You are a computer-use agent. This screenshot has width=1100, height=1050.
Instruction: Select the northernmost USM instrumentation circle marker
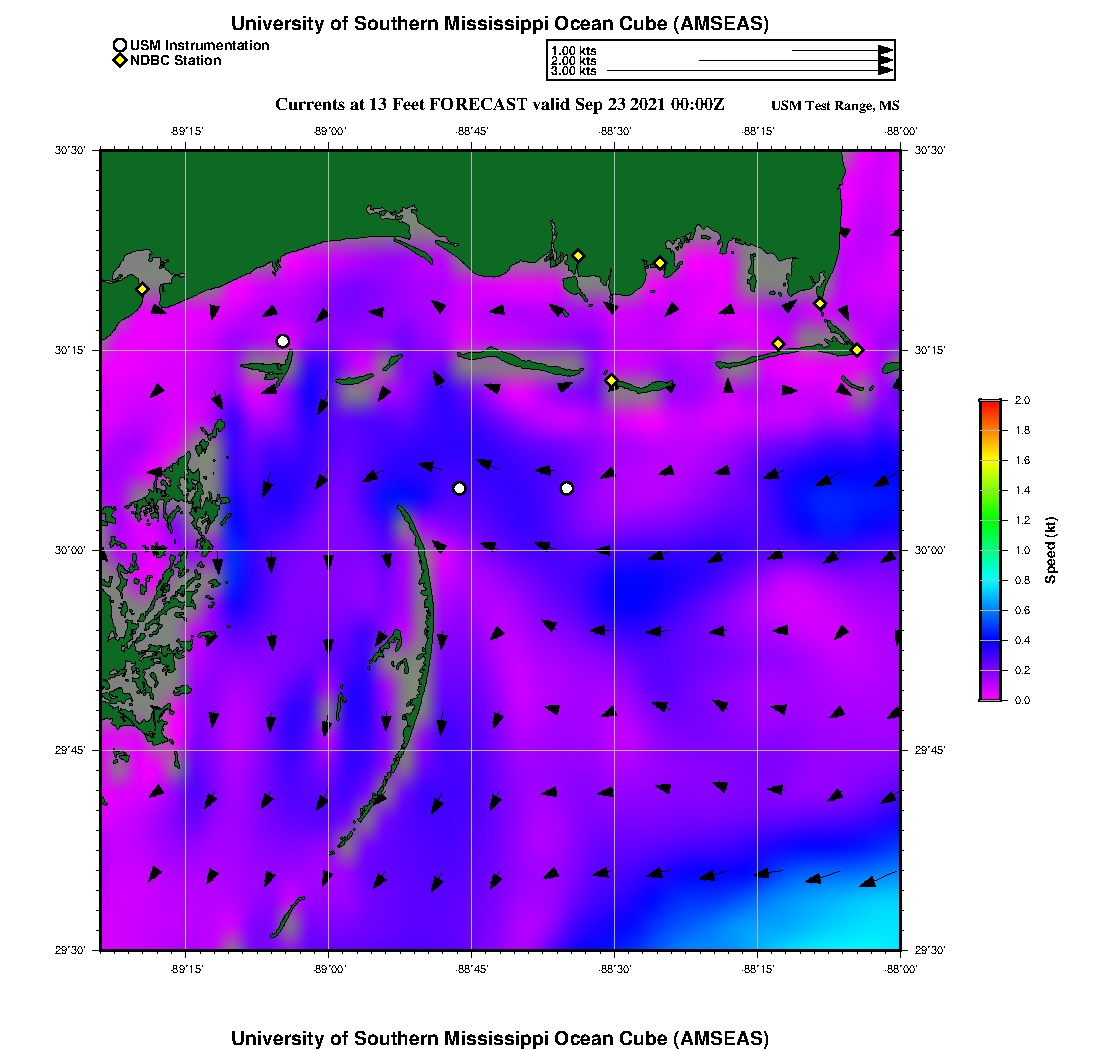tap(283, 341)
